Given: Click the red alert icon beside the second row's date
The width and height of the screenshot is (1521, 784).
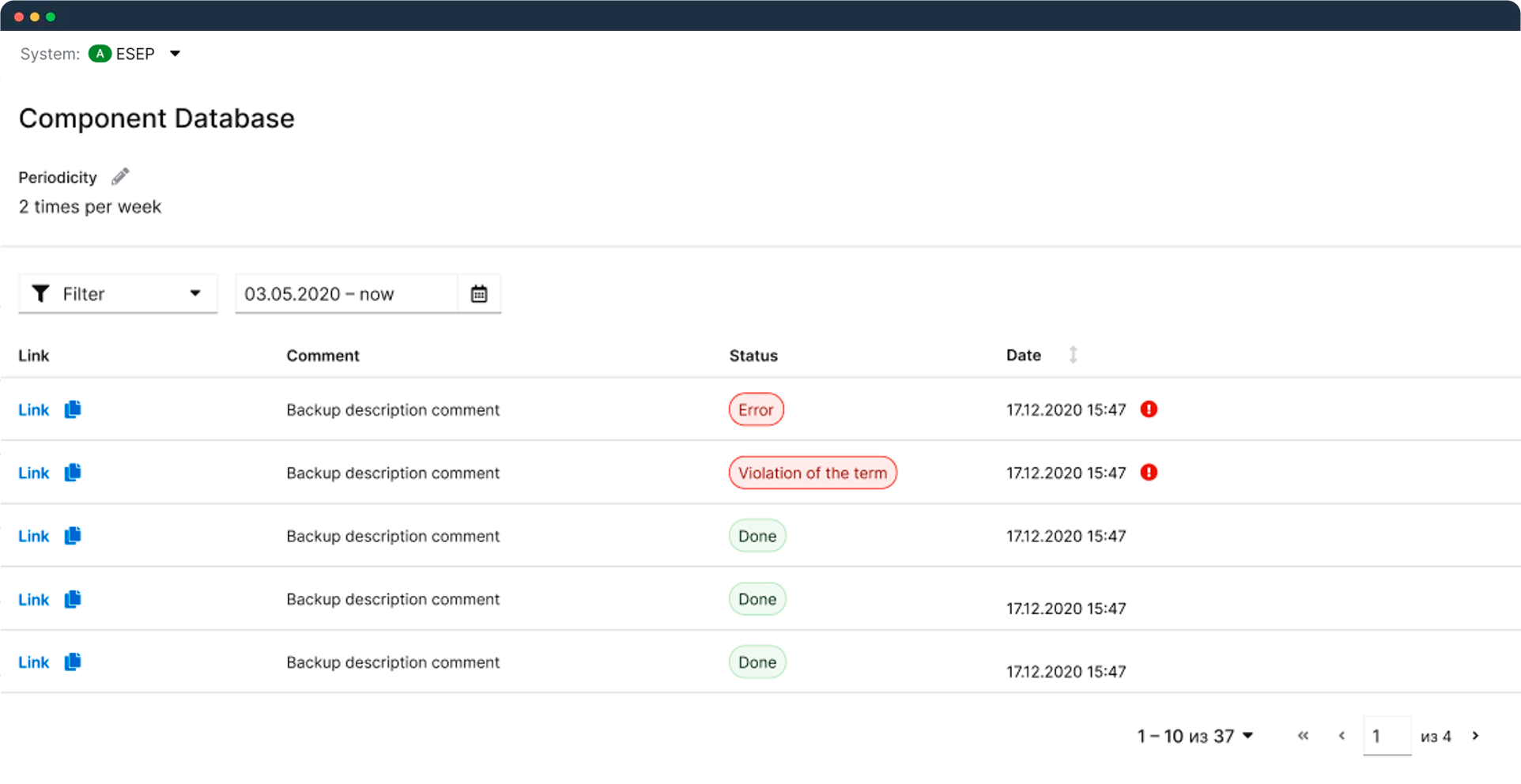Looking at the screenshot, I should (1149, 472).
